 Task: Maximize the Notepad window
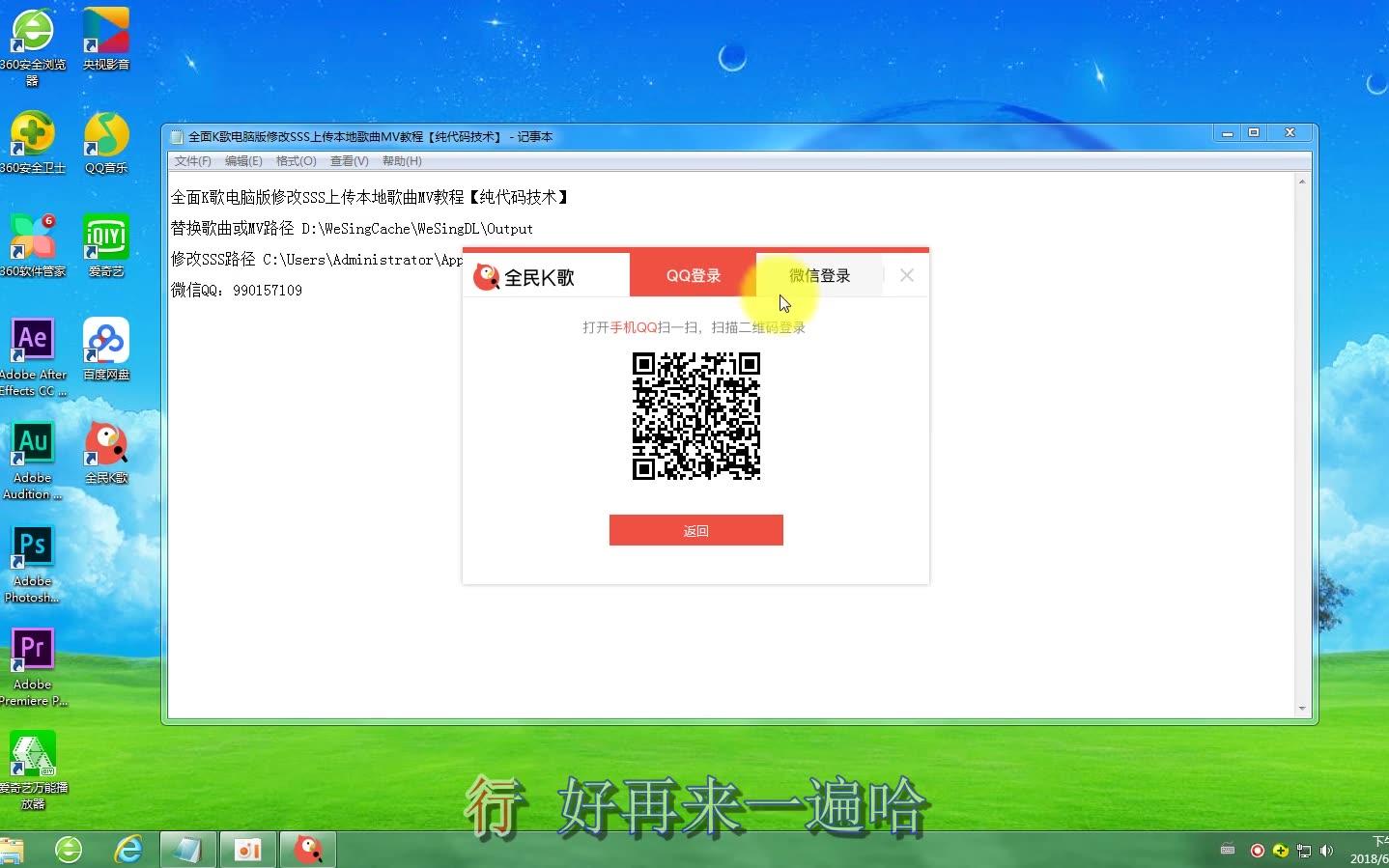pyautogui.click(x=1254, y=133)
